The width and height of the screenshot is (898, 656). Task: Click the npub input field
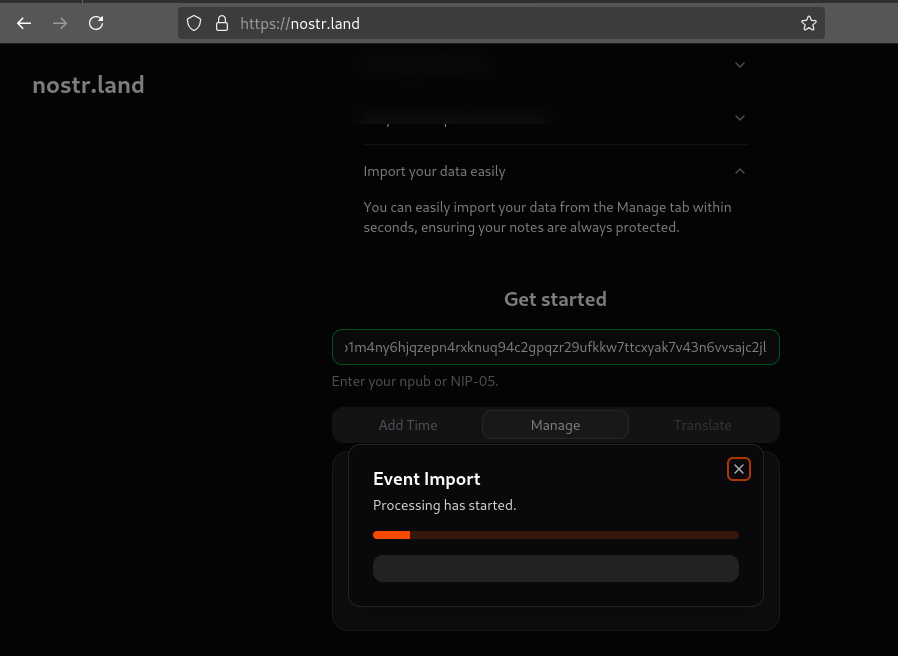556,347
